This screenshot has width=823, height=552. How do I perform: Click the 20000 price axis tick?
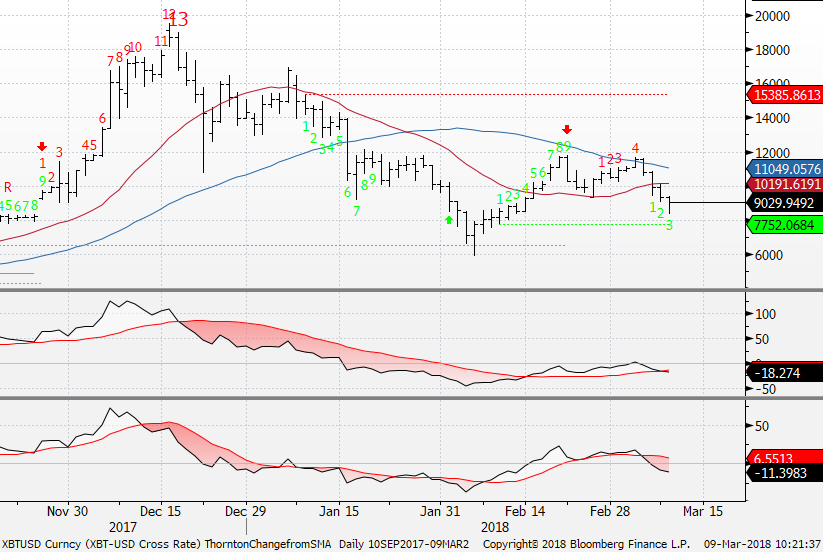click(772, 16)
